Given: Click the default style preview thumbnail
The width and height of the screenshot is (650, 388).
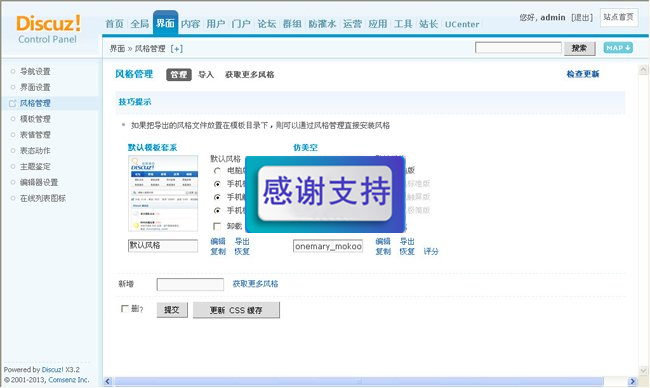Looking at the screenshot, I should coord(163,194).
